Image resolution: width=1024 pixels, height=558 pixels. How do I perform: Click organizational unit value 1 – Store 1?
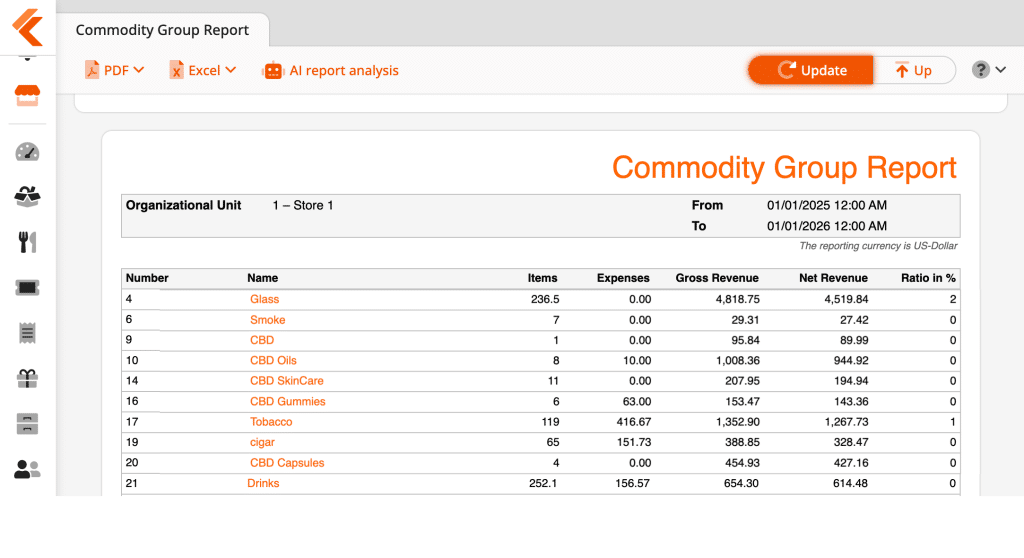point(303,205)
